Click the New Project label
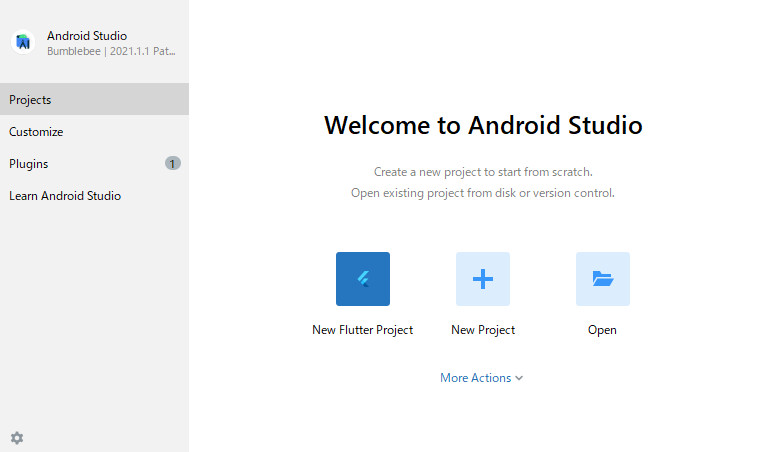Viewport: 763px width, 452px height. (x=483, y=330)
